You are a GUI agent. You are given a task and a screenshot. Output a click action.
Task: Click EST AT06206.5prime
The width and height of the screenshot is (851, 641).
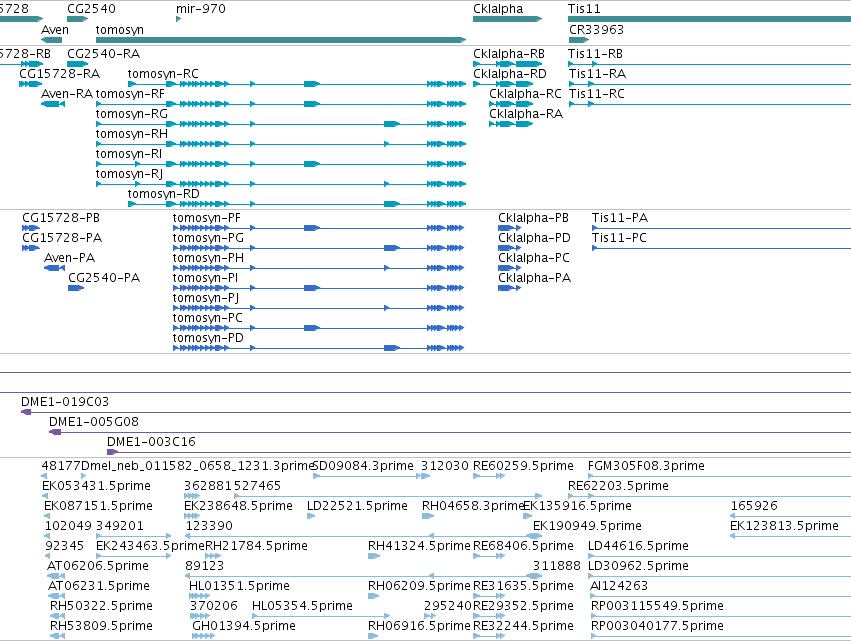(x=98, y=566)
